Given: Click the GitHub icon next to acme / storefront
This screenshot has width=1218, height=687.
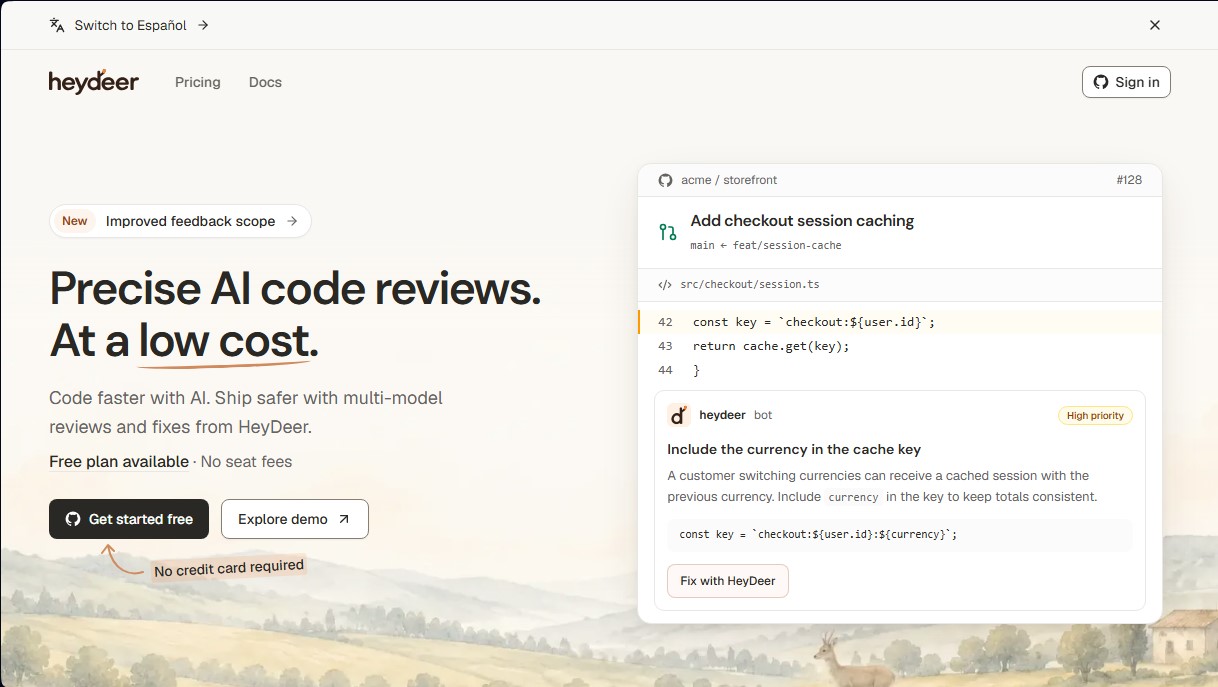Looking at the screenshot, I should tap(665, 180).
